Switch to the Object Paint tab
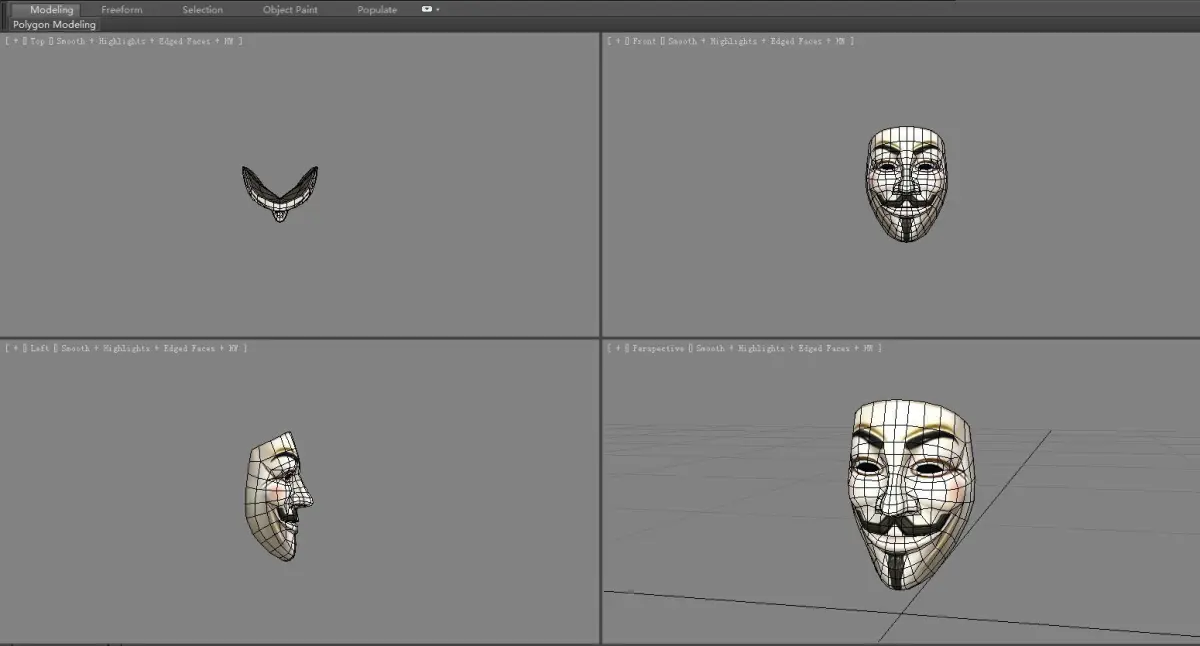1200x646 pixels. [x=290, y=10]
